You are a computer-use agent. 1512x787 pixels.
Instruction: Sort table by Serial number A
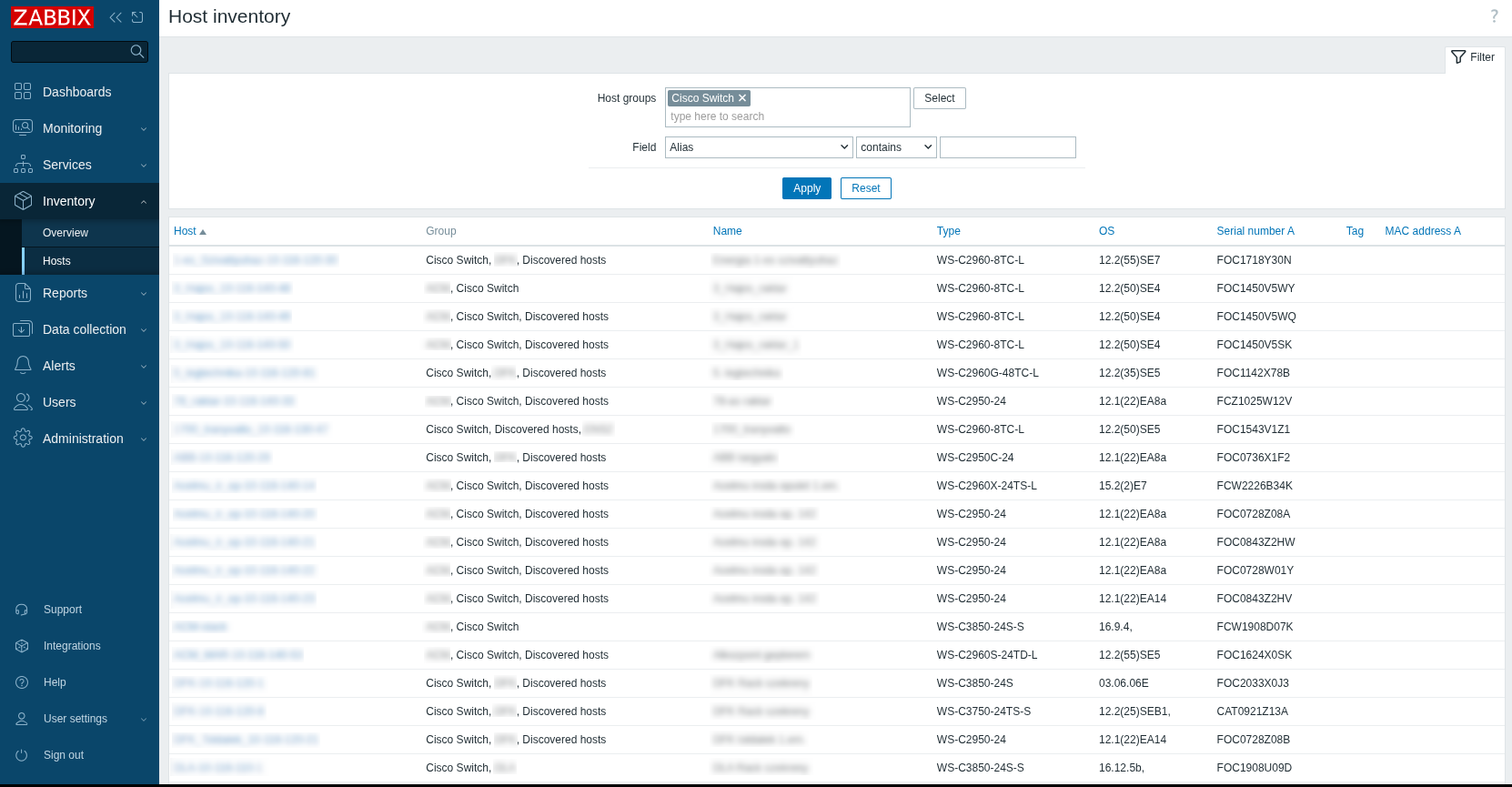point(1255,231)
